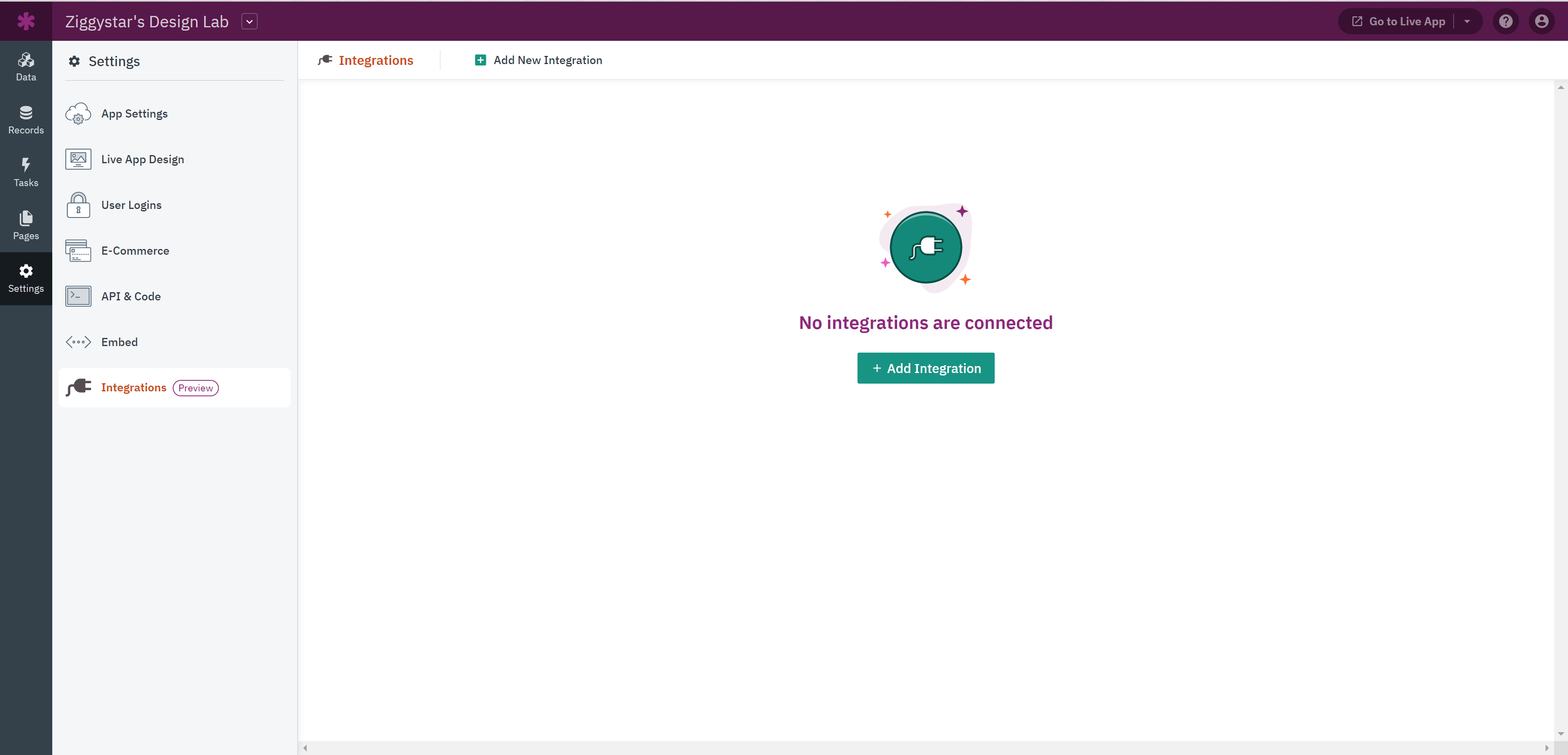Open the Data section in sidebar
The width and height of the screenshot is (1568, 755).
pyautogui.click(x=26, y=67)
